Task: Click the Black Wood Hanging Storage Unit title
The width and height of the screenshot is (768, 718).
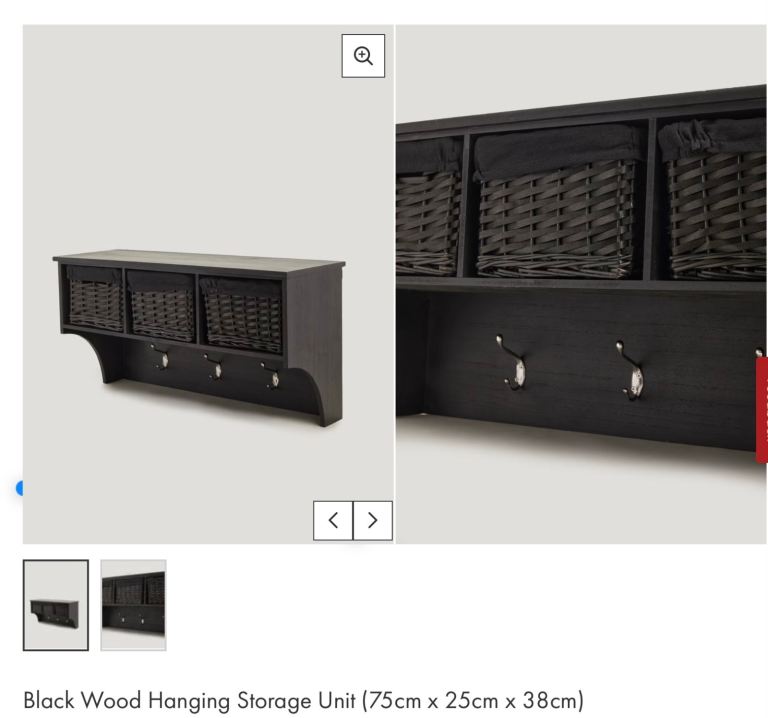Action: pyautogui.click(x=304, y=700)
